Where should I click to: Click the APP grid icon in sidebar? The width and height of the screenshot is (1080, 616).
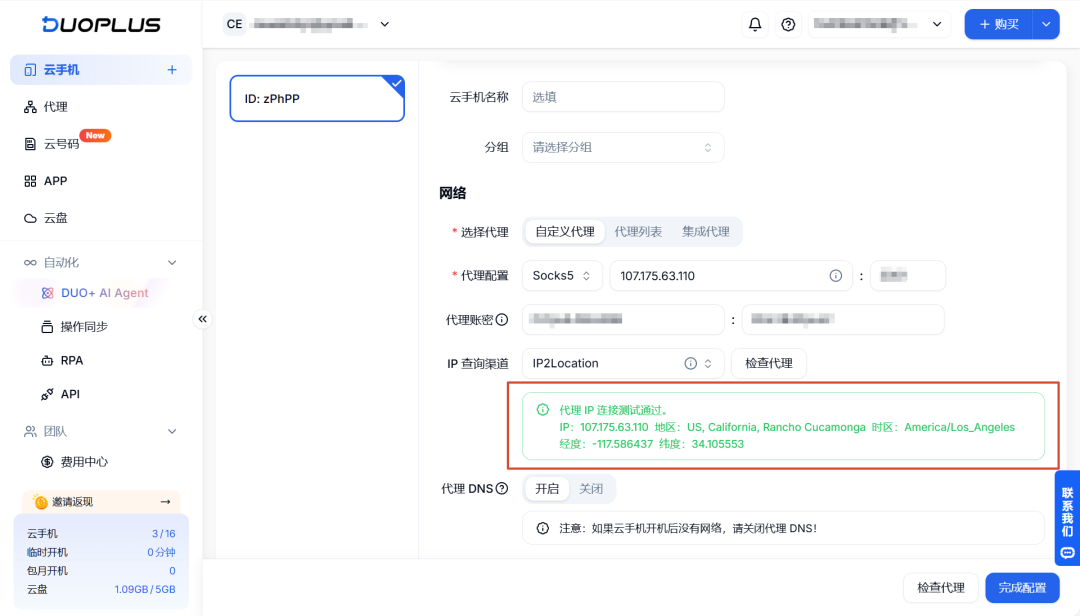pos(30,181)
